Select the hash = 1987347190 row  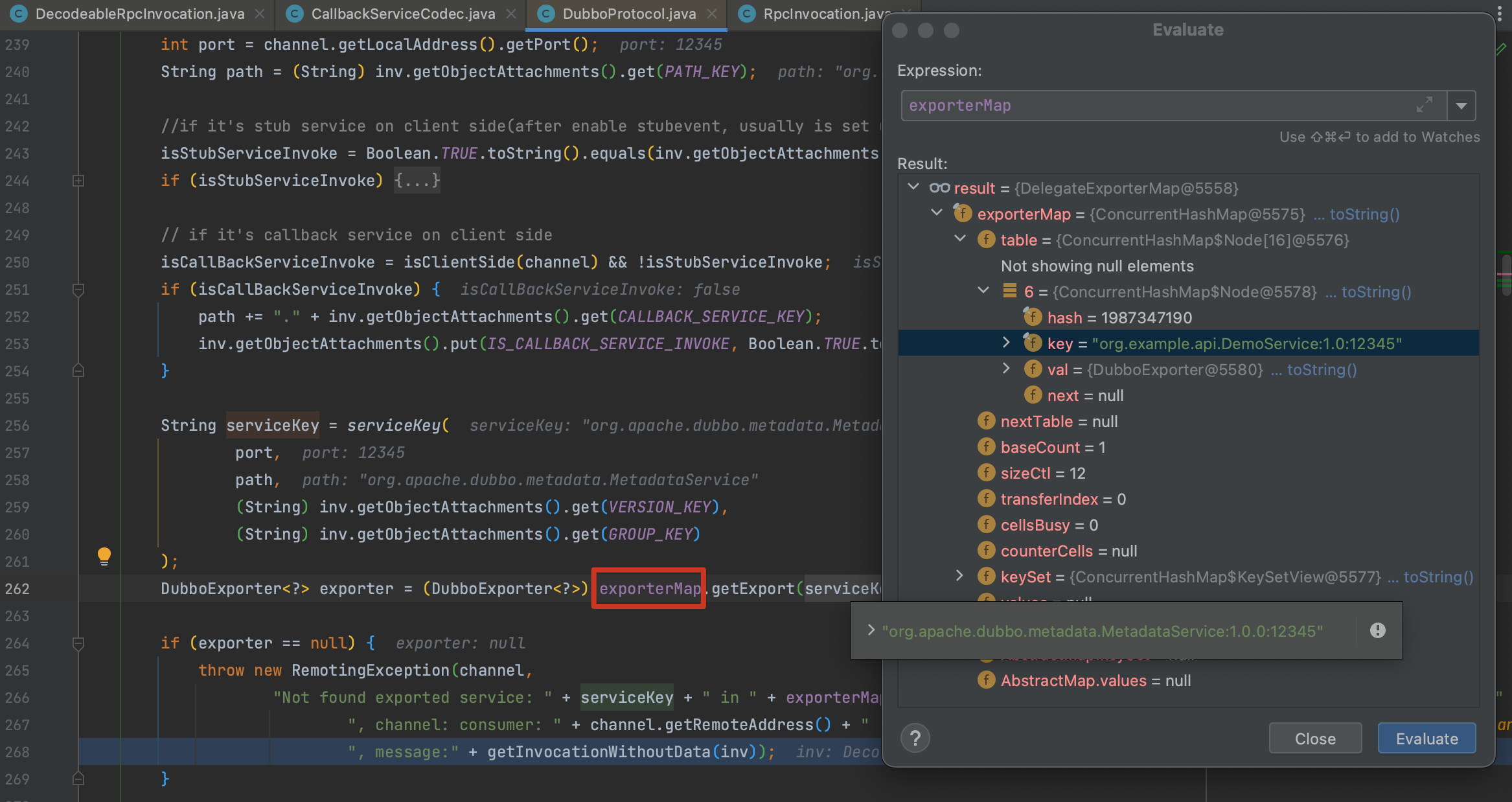[1188, 317]
